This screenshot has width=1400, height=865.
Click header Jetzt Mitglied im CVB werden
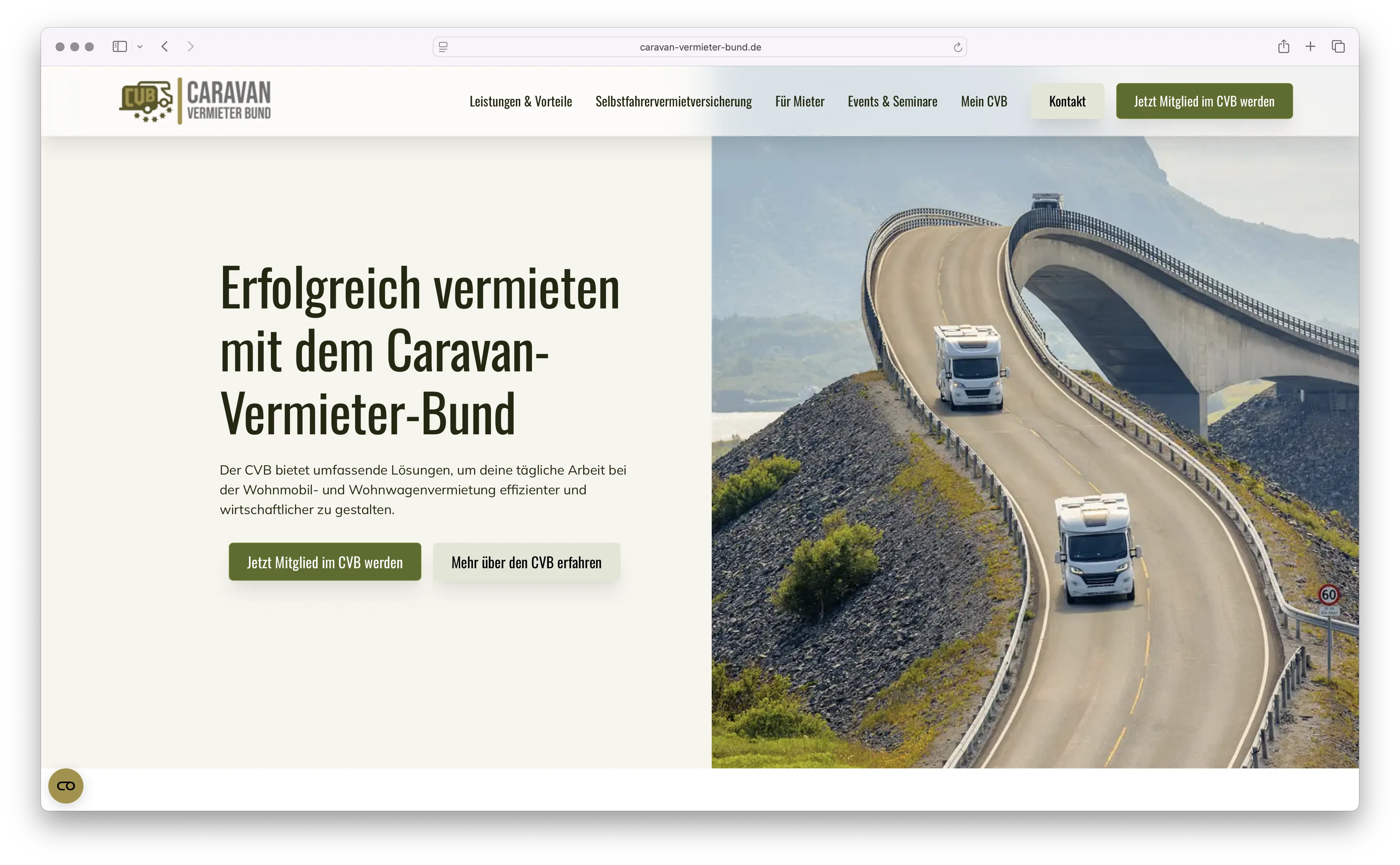pos(1204,101)
